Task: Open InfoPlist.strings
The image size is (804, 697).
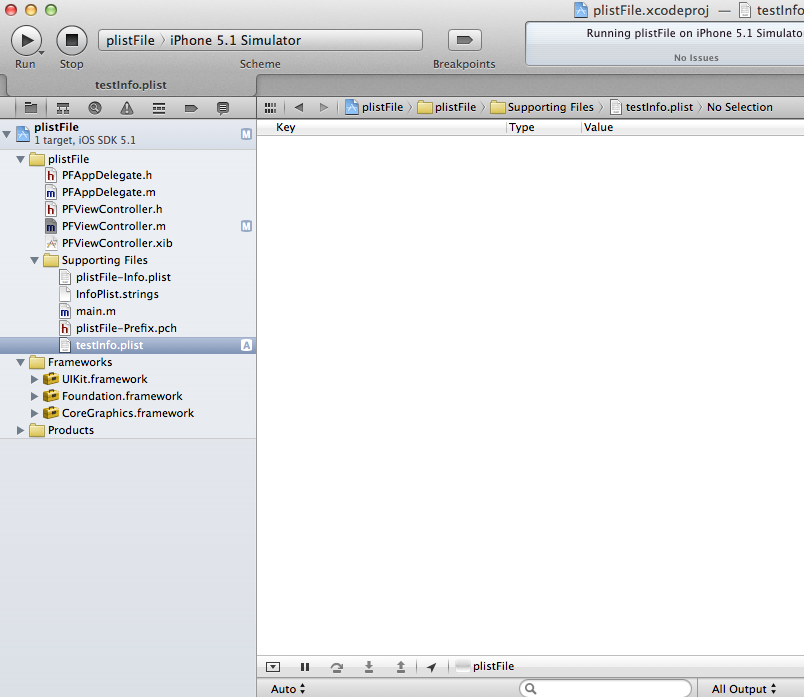Action: pos(117,294)
